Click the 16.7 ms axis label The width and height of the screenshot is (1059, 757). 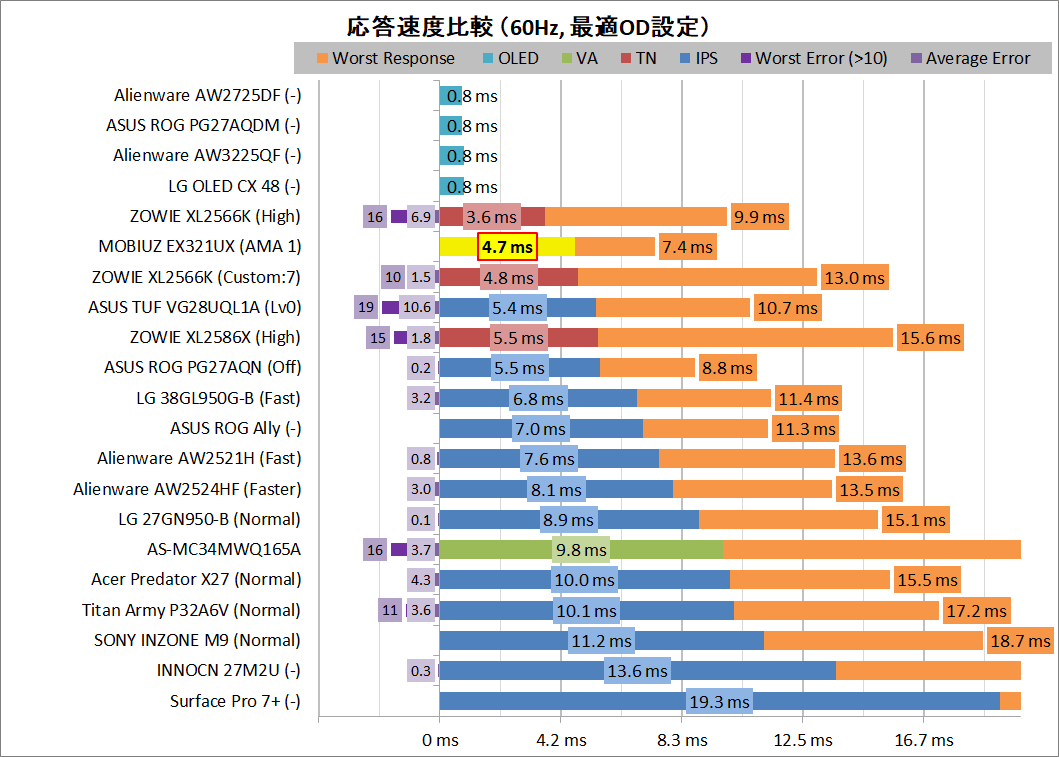coord(924,740)
